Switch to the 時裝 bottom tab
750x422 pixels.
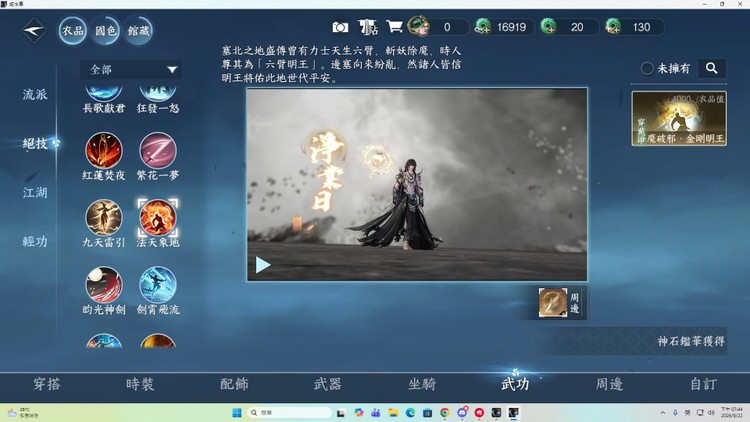tap(140, 384)
